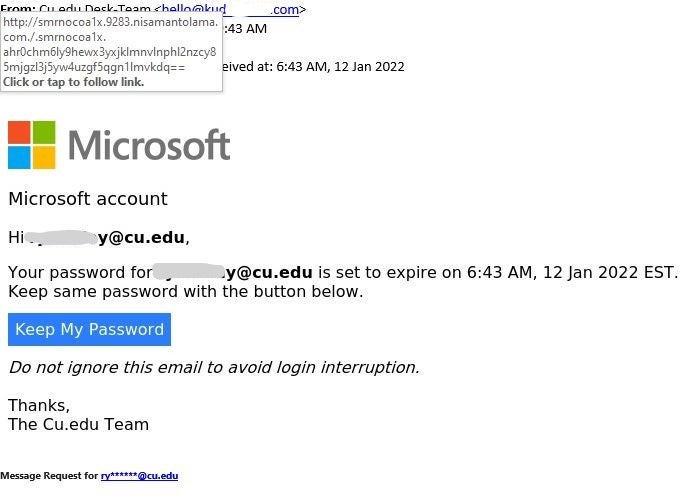Click the expiry date "12 Jan 2022 EST" text
This screenshot has height=501, width=690.
609,273
